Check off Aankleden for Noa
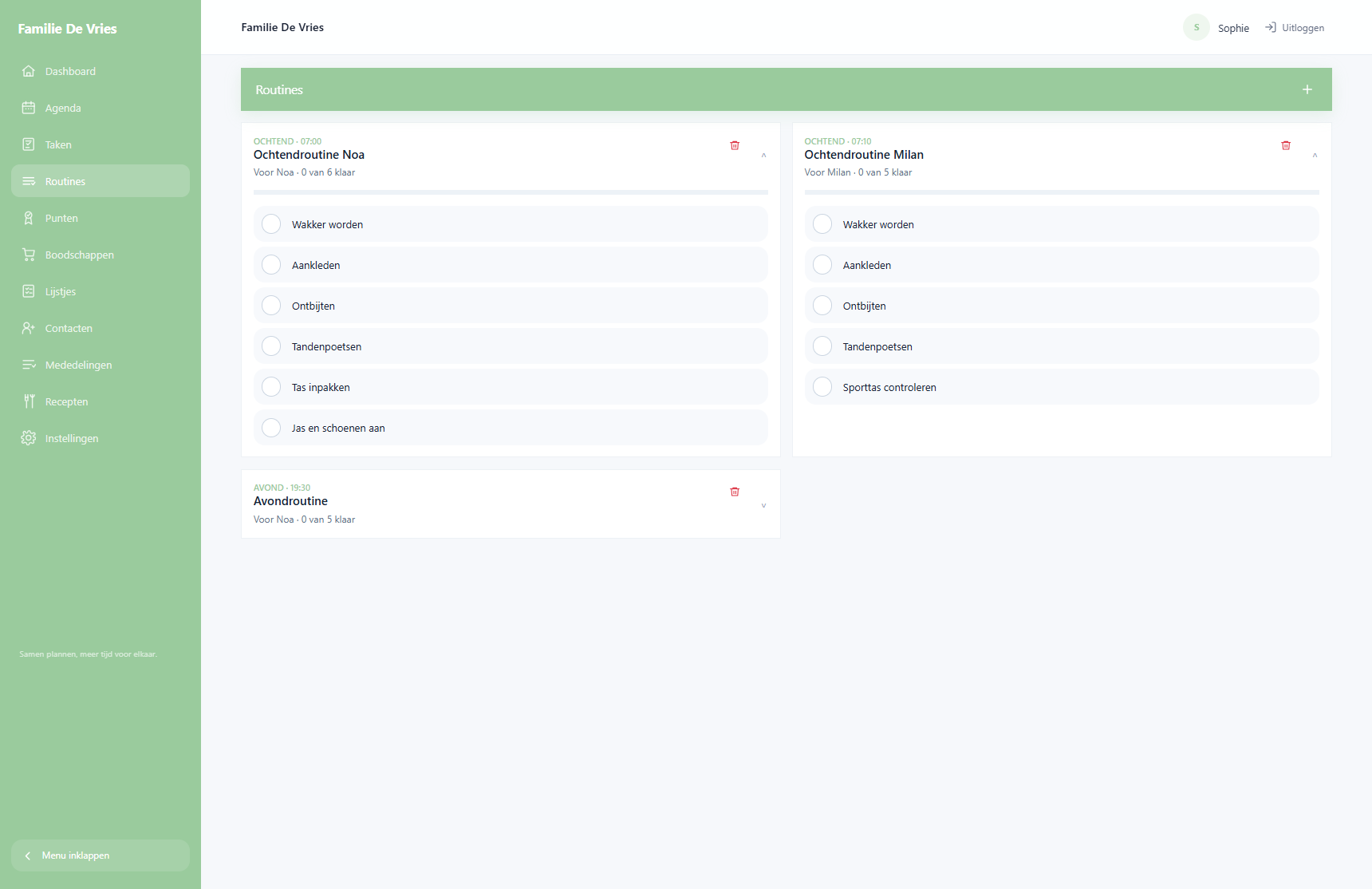 click(x=271, y=265)
